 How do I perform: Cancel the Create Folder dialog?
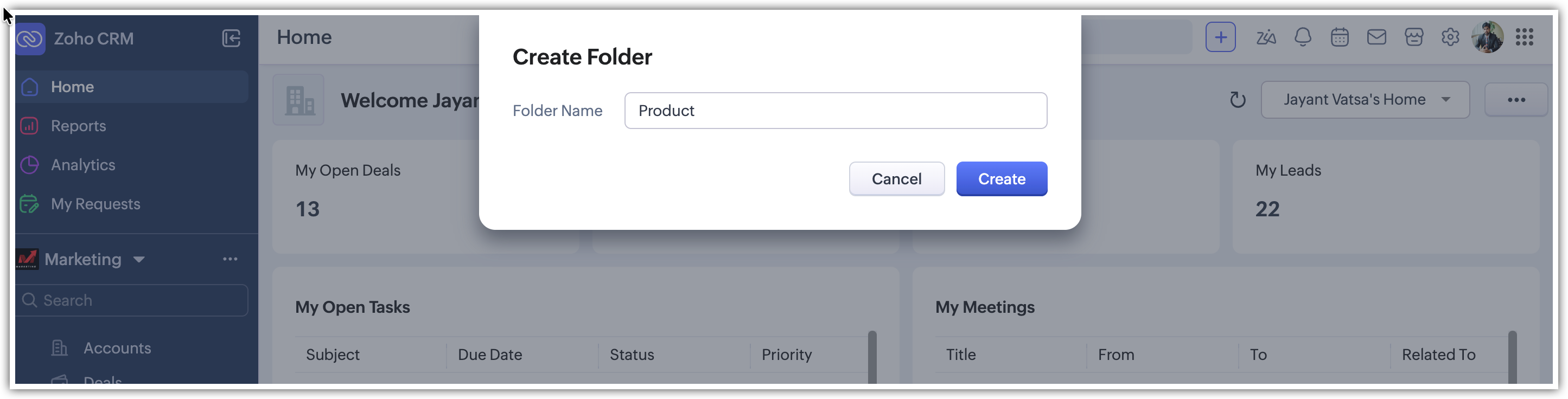pyautogui.click(x=897, y=179)
